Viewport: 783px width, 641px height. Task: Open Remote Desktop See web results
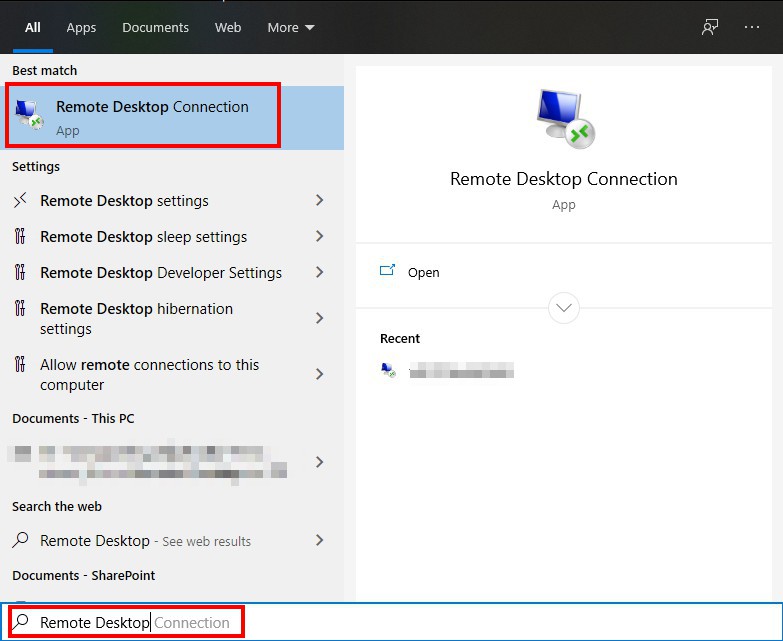tap(172, 541)
